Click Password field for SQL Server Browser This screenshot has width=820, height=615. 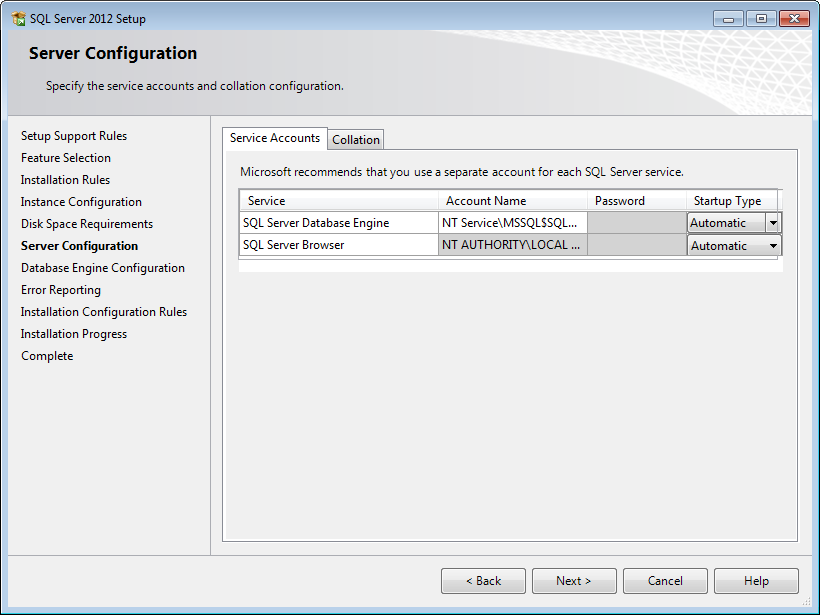(637, 245)
